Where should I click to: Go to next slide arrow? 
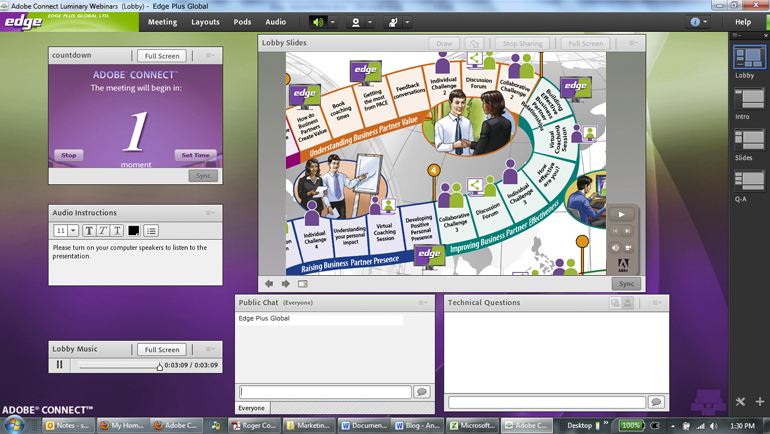(x=285, y=284)
